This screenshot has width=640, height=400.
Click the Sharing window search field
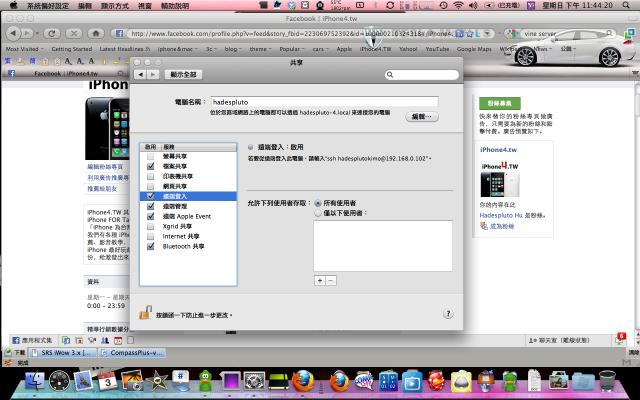pyautogui.click(x=422, y=75)
